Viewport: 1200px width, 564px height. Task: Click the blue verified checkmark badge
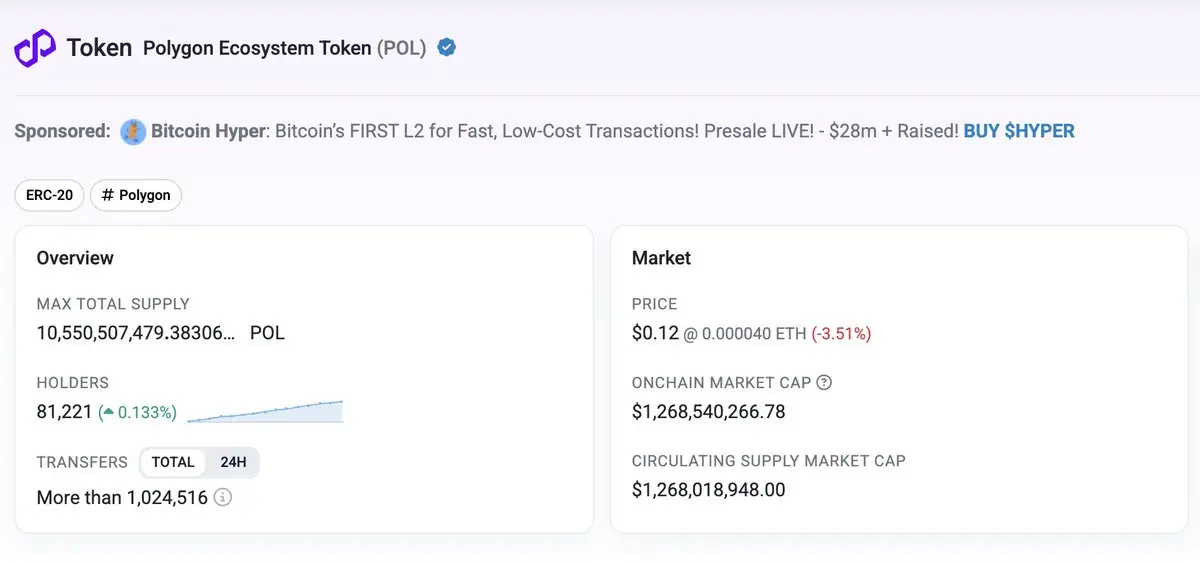(x=447, y=47)
